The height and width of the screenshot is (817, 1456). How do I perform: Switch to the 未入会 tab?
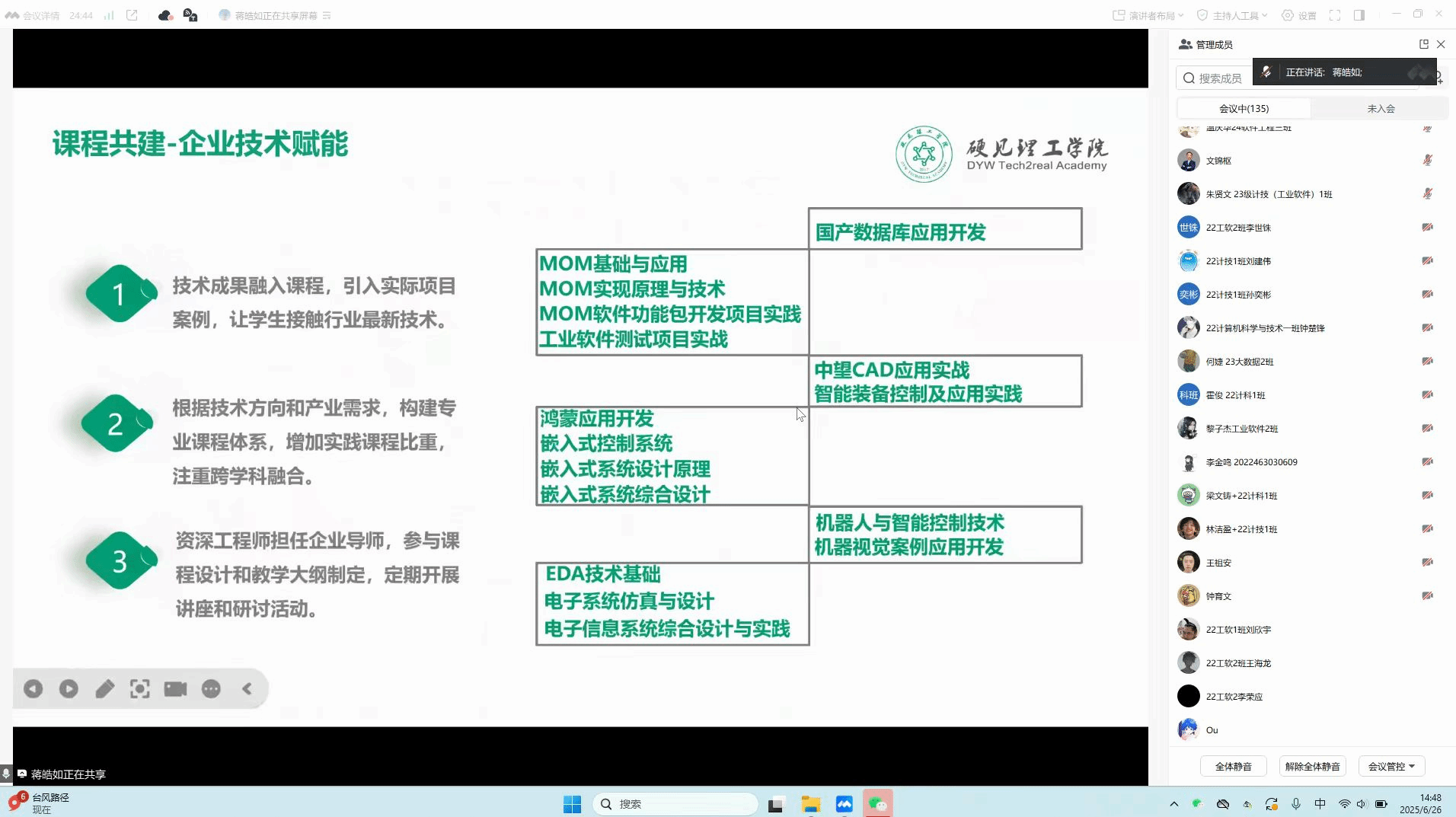[x=1381, y=109]
